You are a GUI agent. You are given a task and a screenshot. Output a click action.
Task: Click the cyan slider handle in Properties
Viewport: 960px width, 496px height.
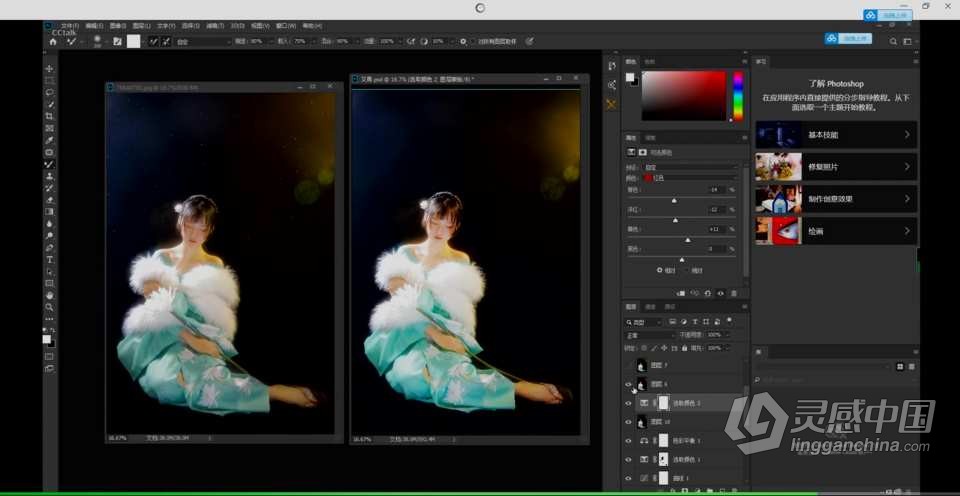point(674,201)
